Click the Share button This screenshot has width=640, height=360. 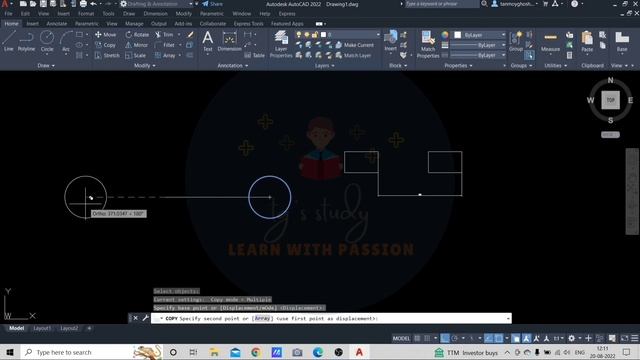pyautogui.click(x=213, y=4)
